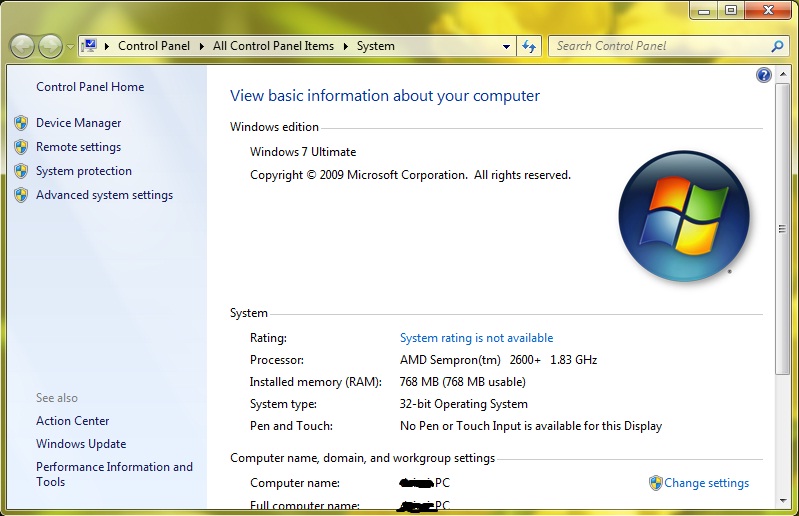Image resolution: width=799 pixels, height=516 pixels.
Task: Open Advanced system settings link
Action: [104, 195]
